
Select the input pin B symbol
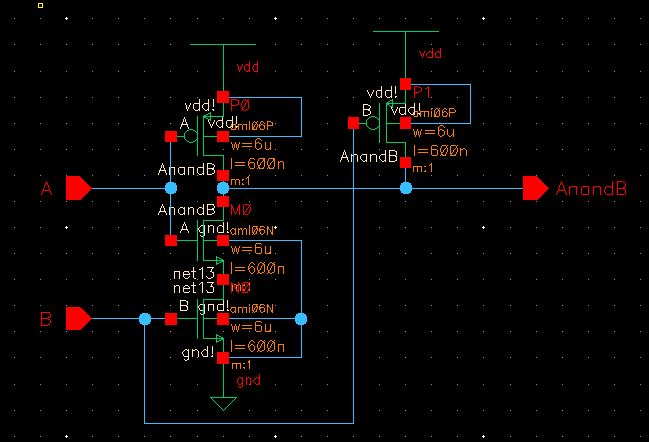79,319
